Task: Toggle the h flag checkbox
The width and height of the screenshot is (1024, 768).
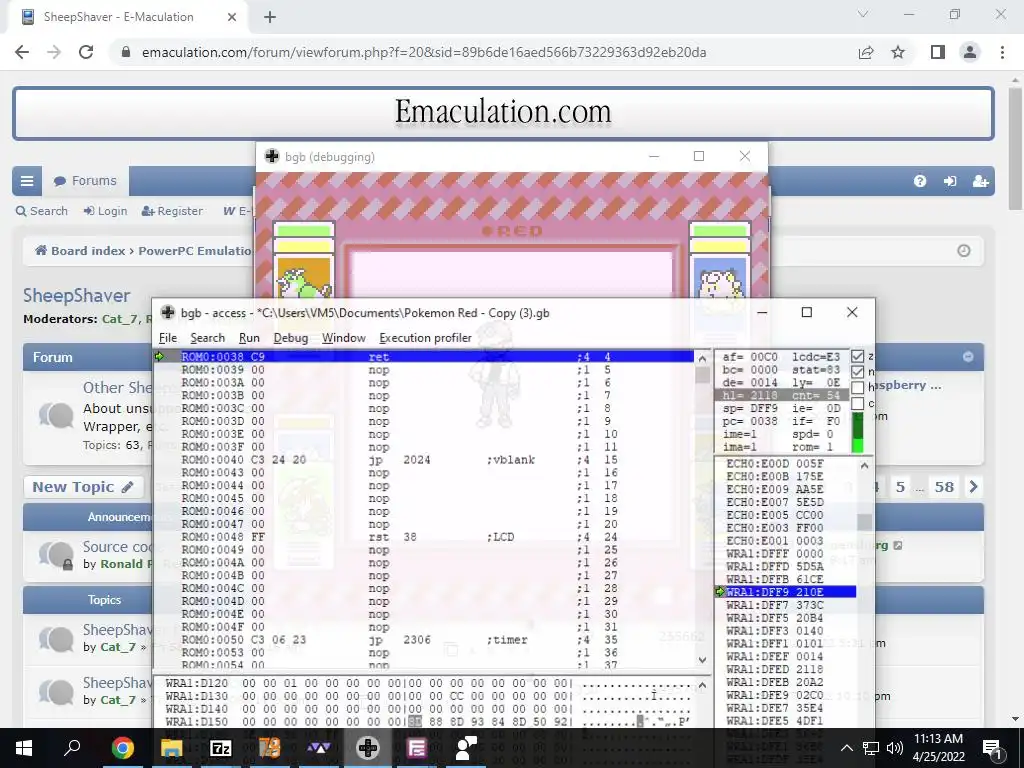Action: pyautogui.click(x=857, y=388)
